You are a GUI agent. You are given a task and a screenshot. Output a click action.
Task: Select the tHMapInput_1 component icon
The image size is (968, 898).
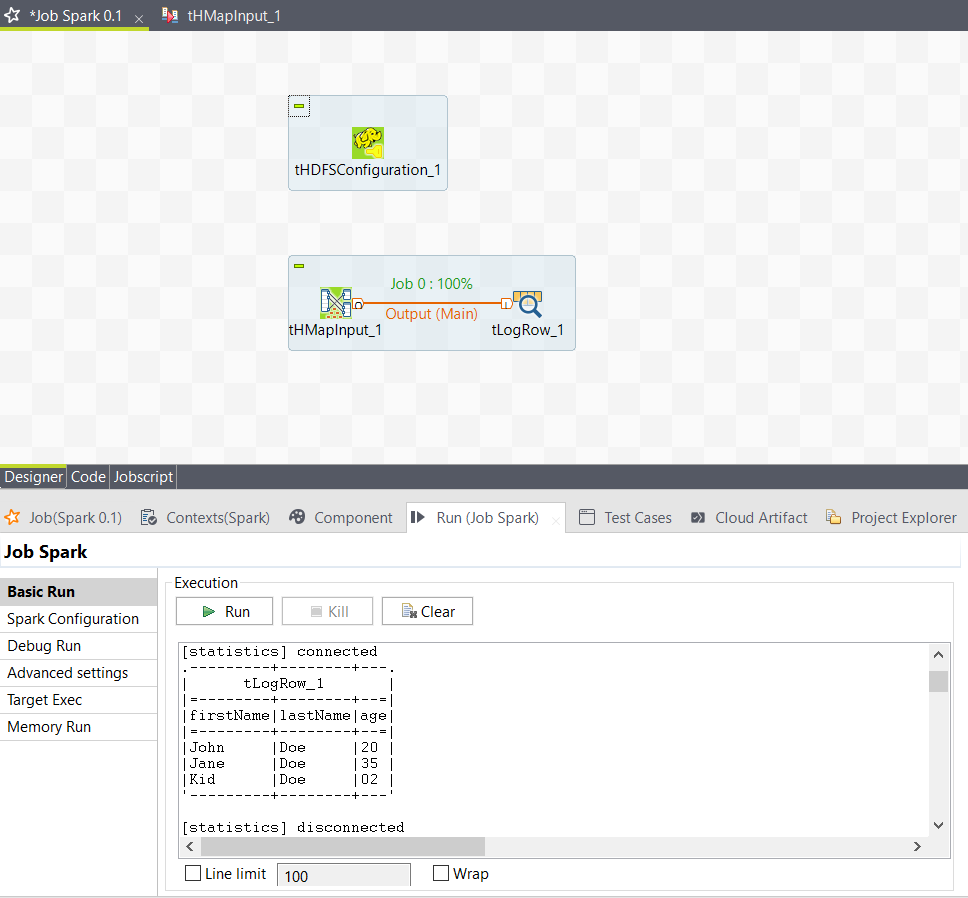coord(336,302)
